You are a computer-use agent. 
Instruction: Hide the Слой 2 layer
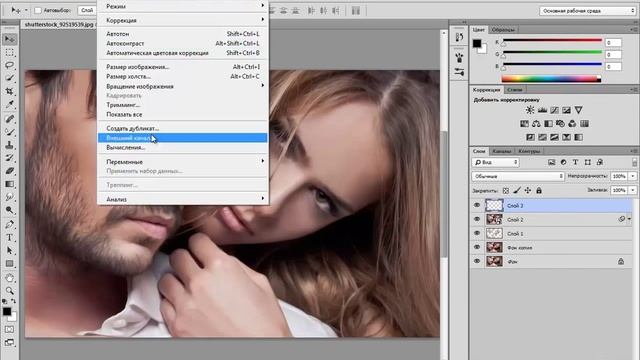coord(477,219)
